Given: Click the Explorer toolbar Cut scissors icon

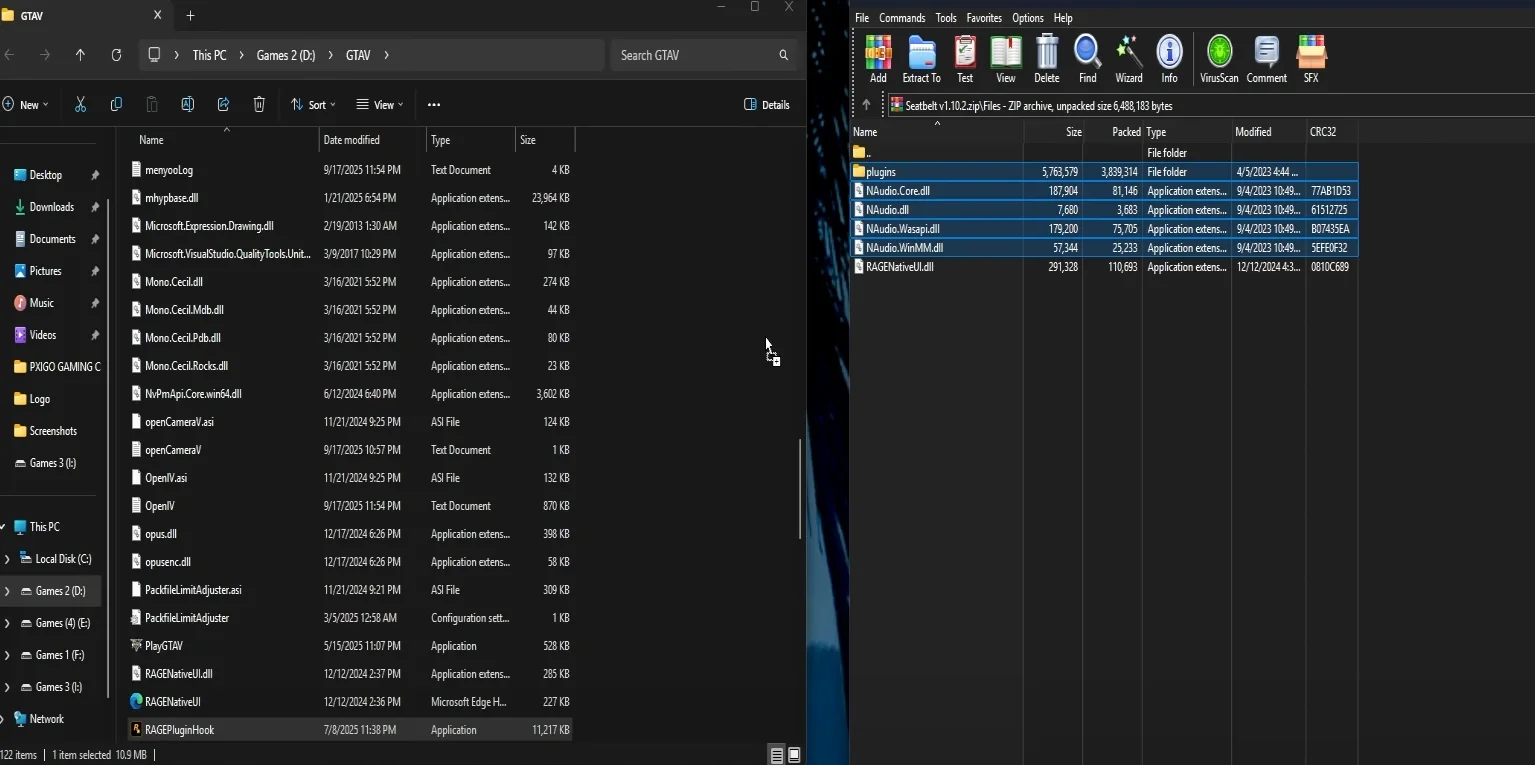Looking at the screenshot, I should [81, 105].
